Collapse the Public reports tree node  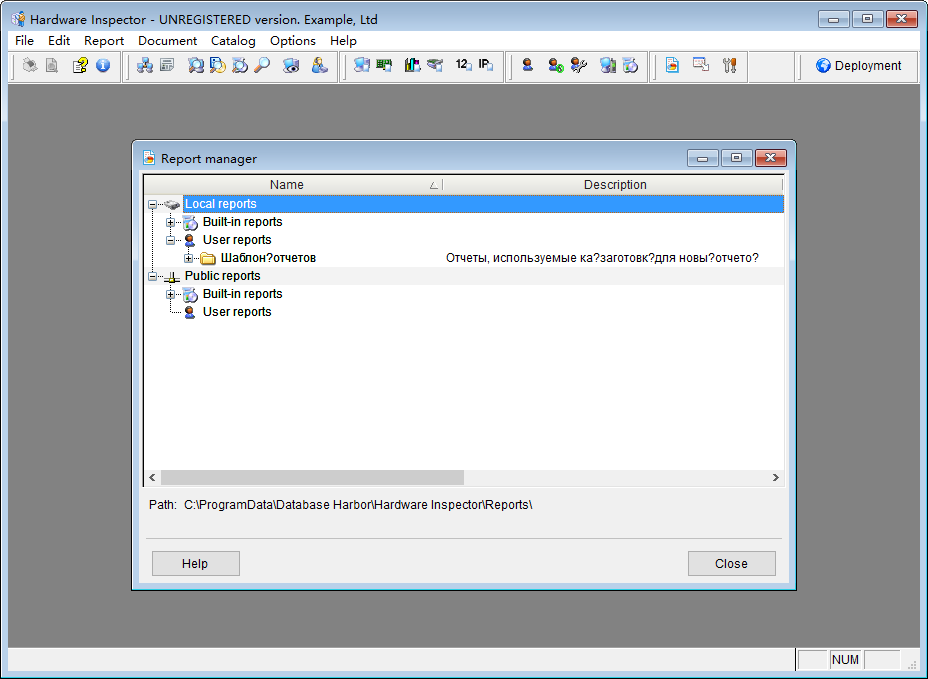pos(153,276)
